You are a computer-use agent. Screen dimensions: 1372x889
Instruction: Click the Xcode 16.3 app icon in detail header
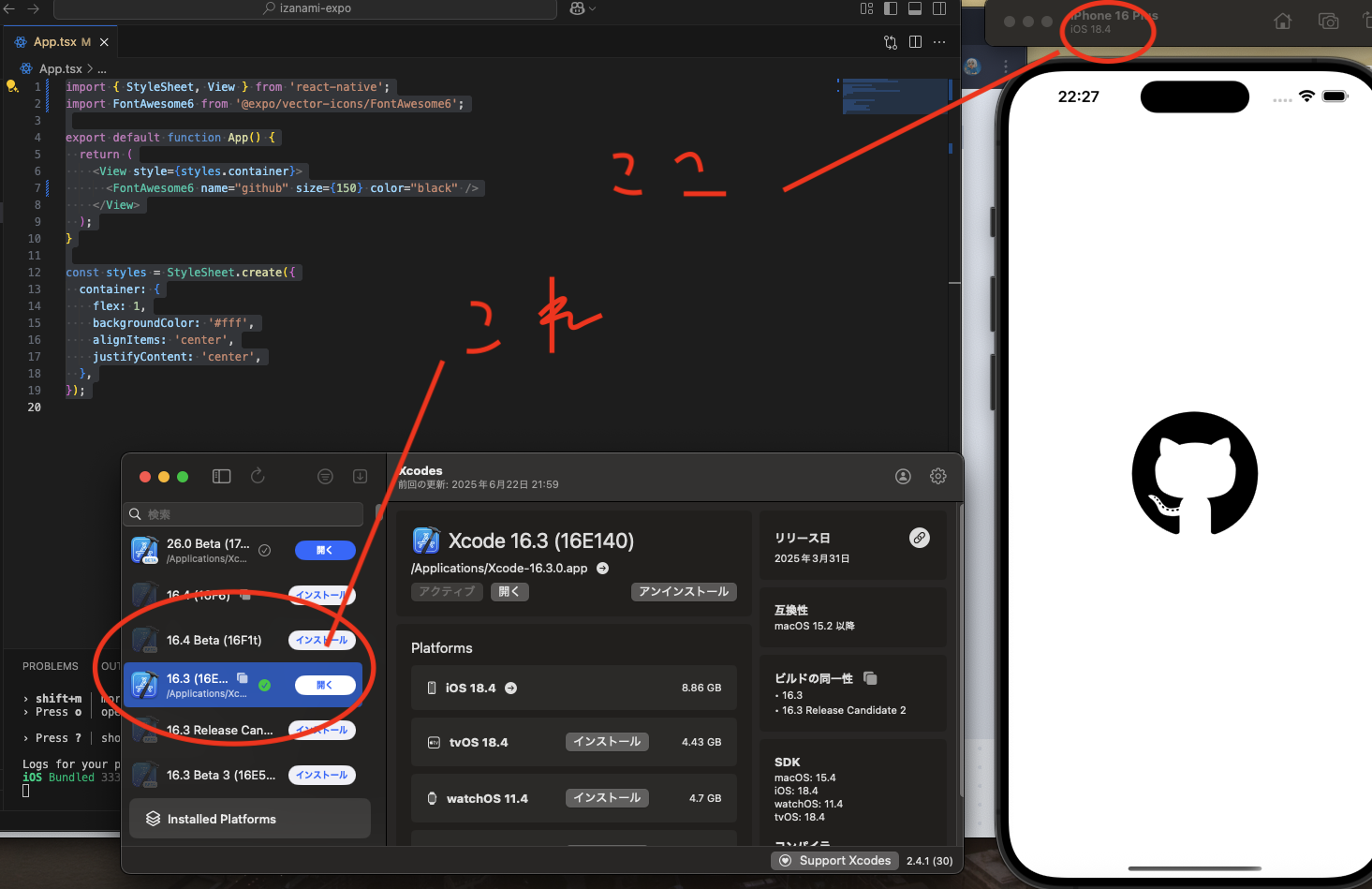(426, 541)
